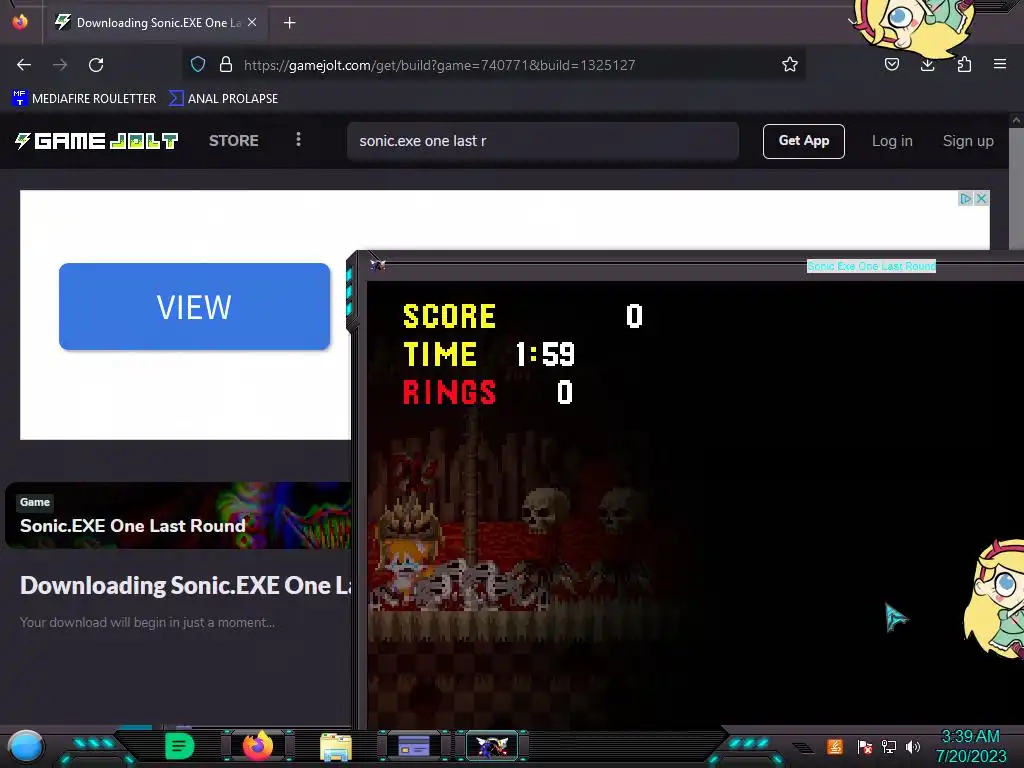Screen dimensions: 1024x768
Task: Click the Sign up link
Action: pos(968,141)
